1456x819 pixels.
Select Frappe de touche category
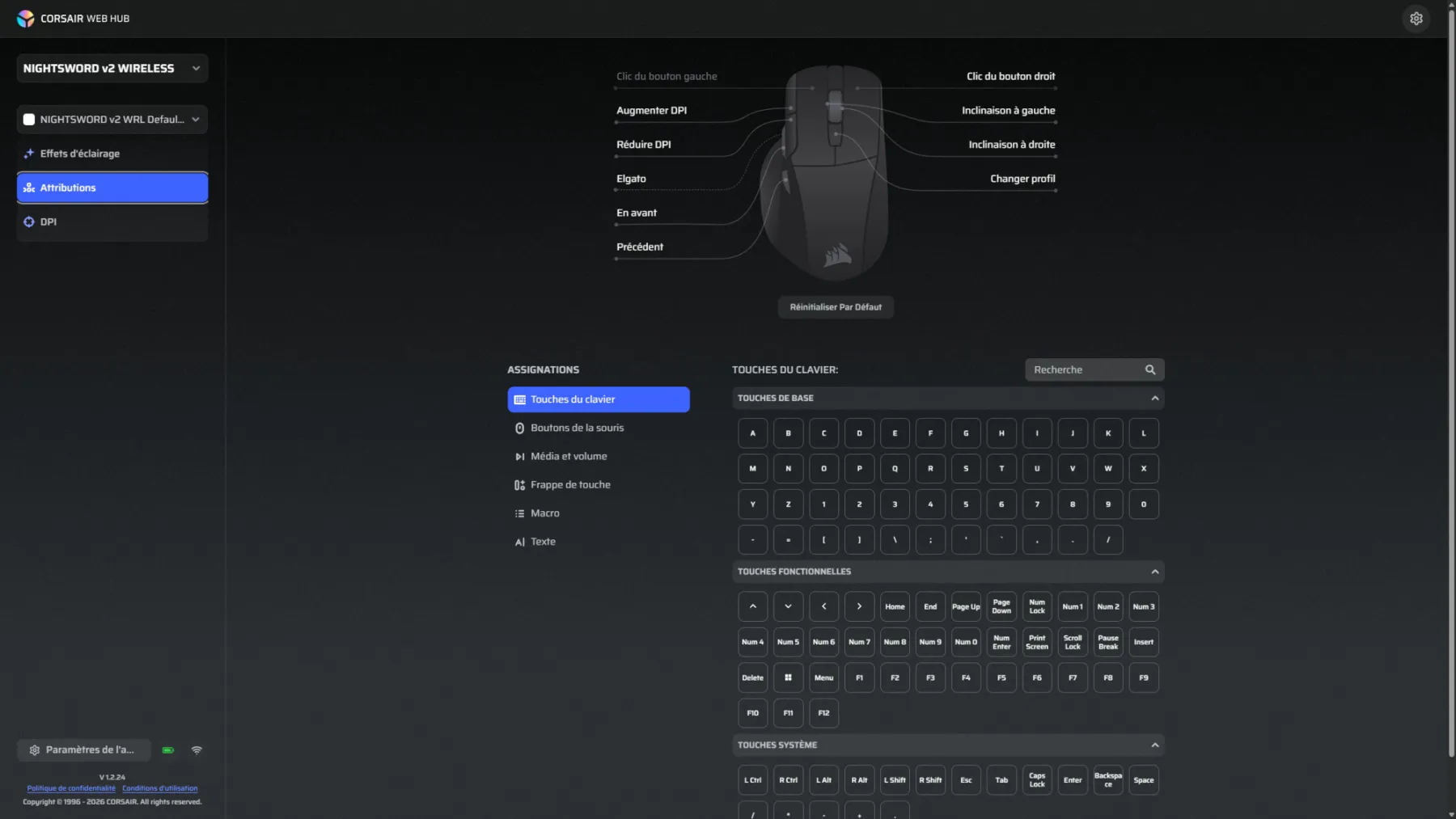pos(599,484)
